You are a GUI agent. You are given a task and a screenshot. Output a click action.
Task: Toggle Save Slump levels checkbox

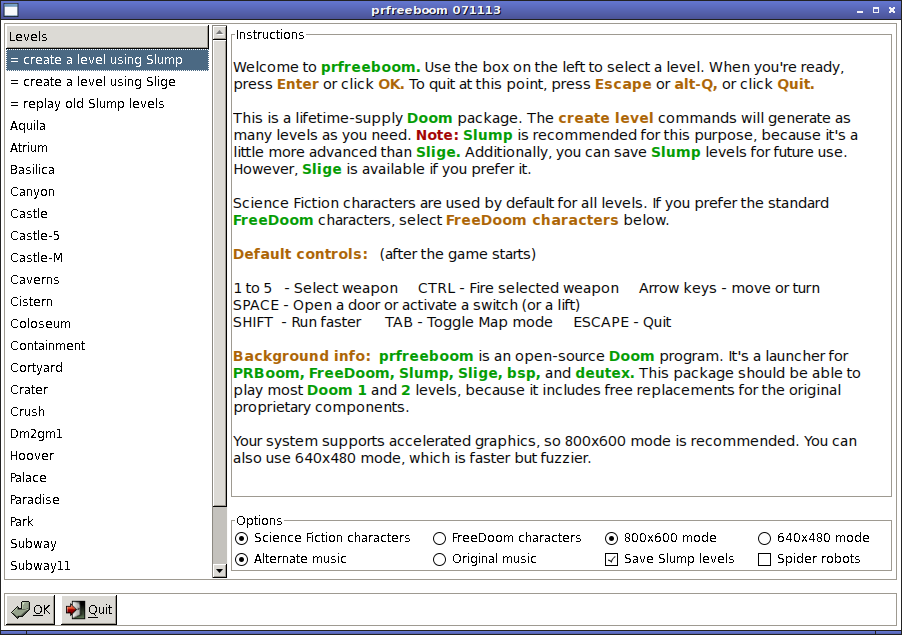click(670, 559)
